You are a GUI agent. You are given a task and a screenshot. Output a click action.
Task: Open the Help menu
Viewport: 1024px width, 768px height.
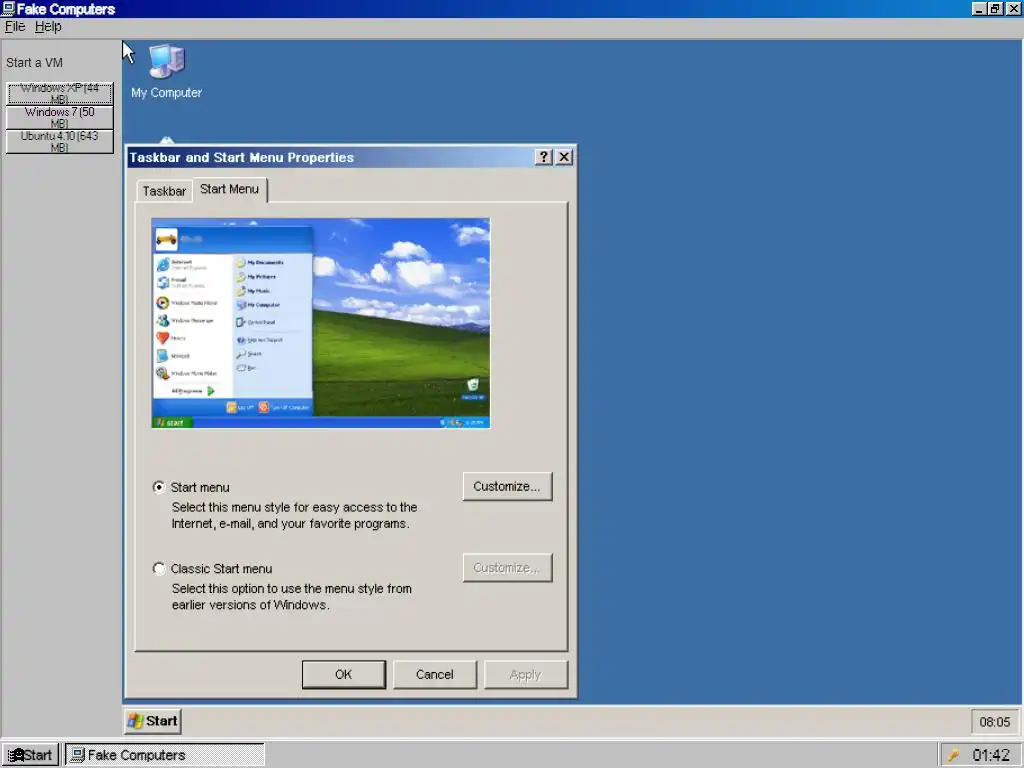(x=48, y=27)
